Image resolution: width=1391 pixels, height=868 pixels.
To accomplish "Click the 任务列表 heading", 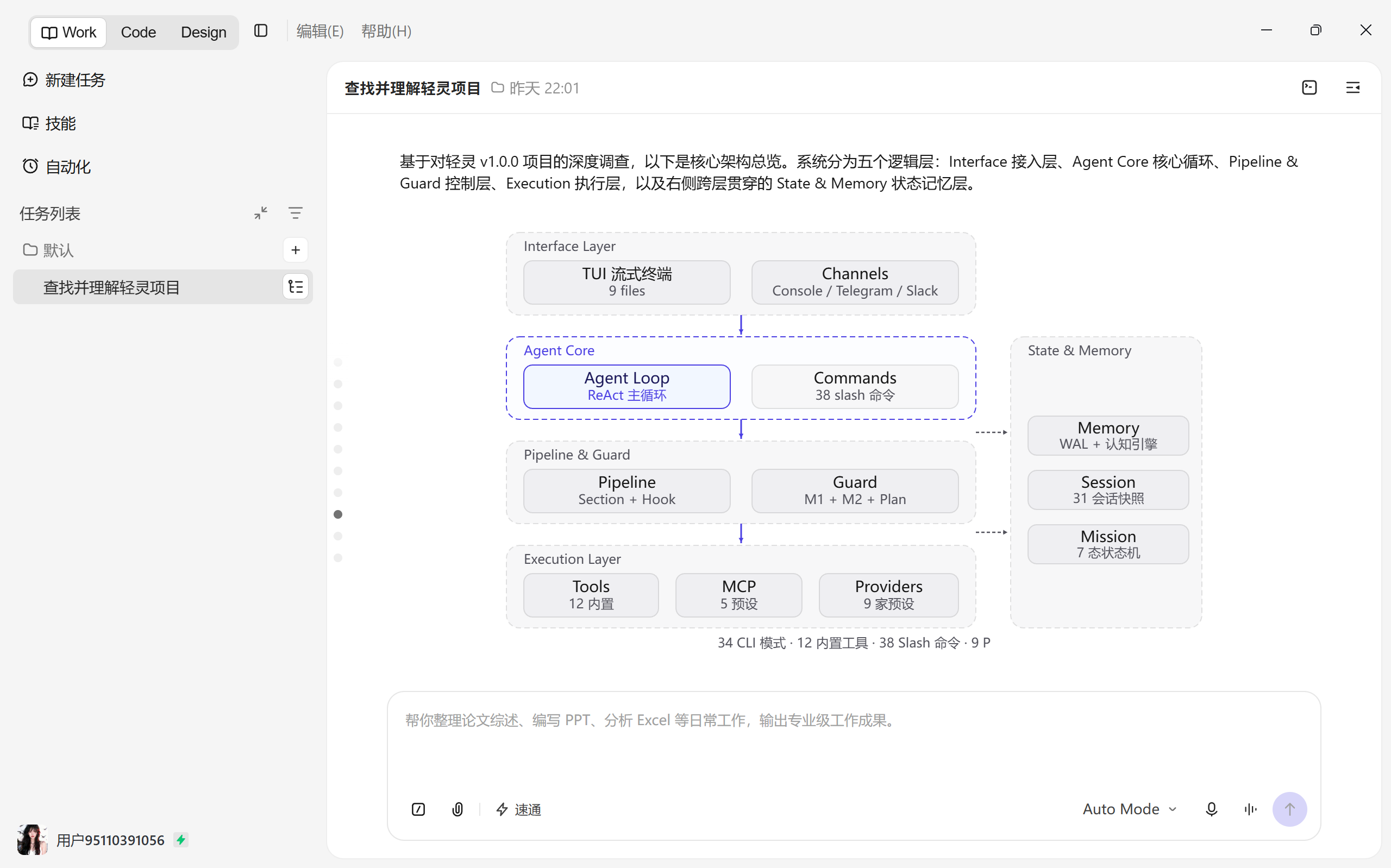I will pos(50,213).
